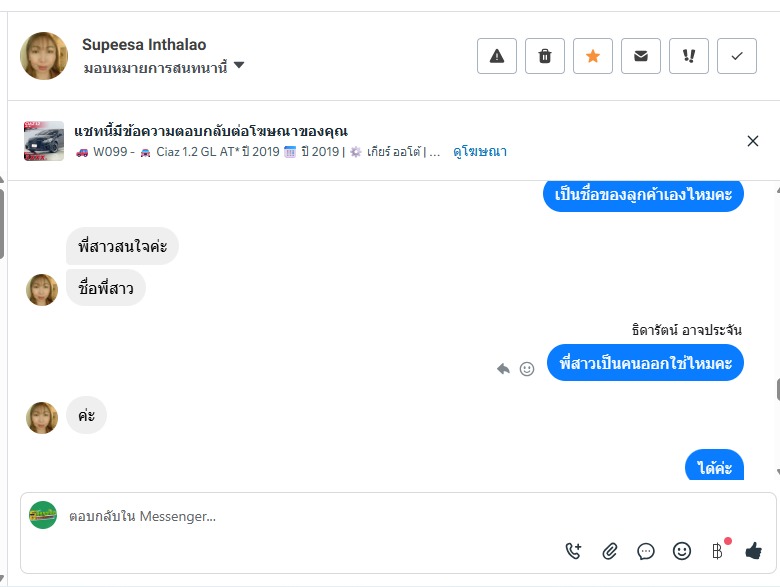Mark conversation done with checkmark button

pos(737,56)
